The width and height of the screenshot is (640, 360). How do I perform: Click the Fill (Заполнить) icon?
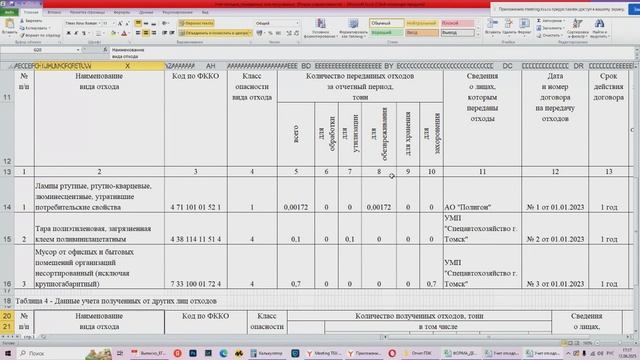539,28
